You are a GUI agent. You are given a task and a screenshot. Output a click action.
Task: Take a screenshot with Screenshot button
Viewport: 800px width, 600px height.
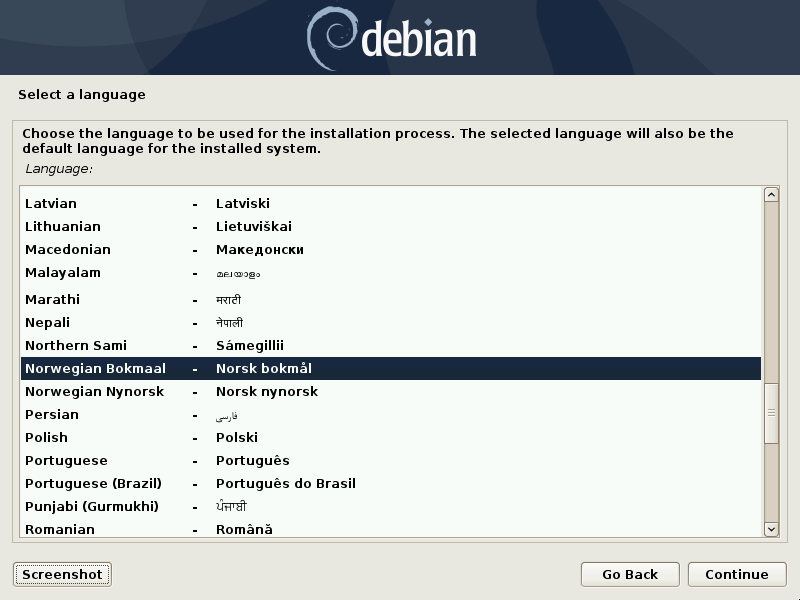[x=62, y=574]
